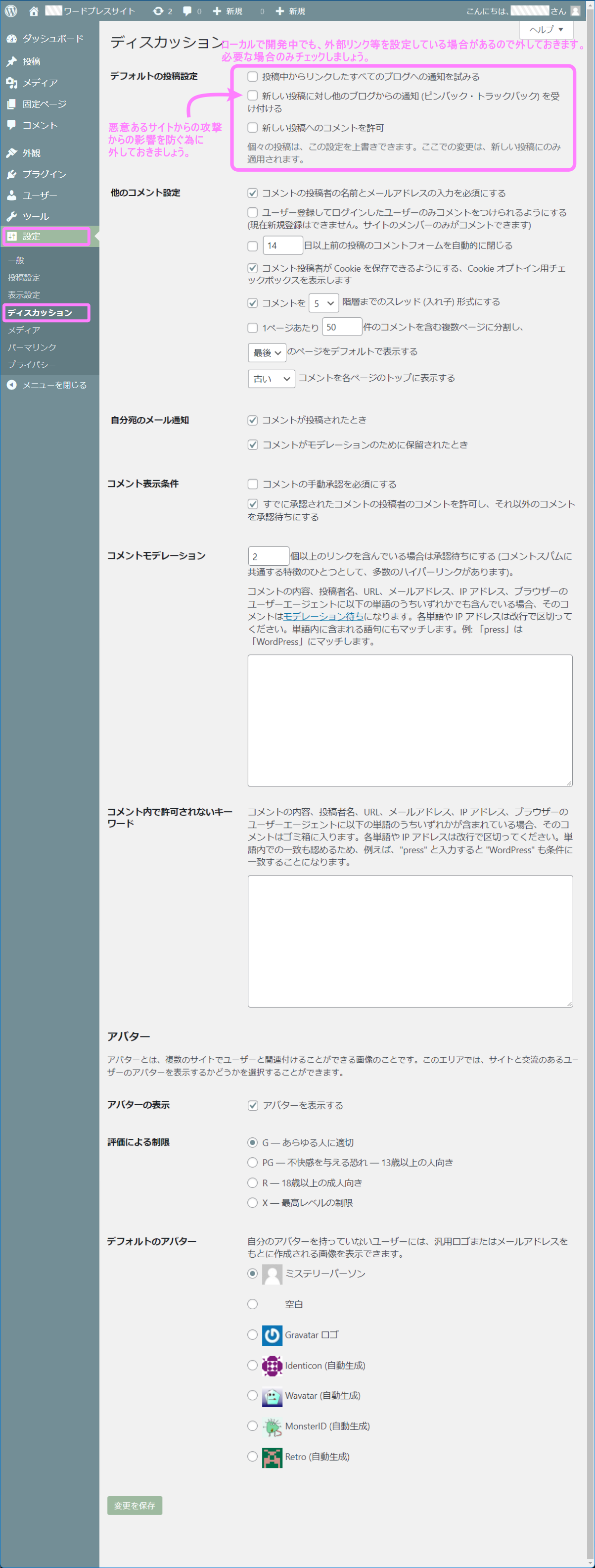Check 投稿中からリンクしたすべてのブログへの通知 option
The image size is (595, 1568).
[252, 76]
